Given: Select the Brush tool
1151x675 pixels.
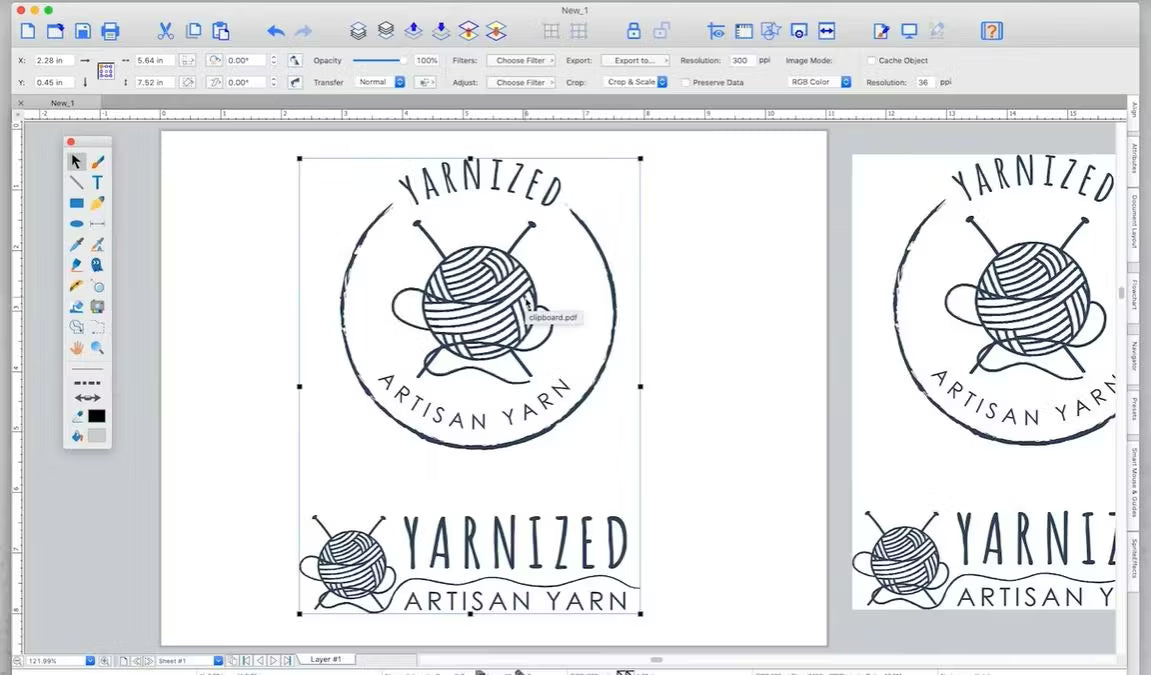Looking at the screenshot, I should tap(97, 160).
